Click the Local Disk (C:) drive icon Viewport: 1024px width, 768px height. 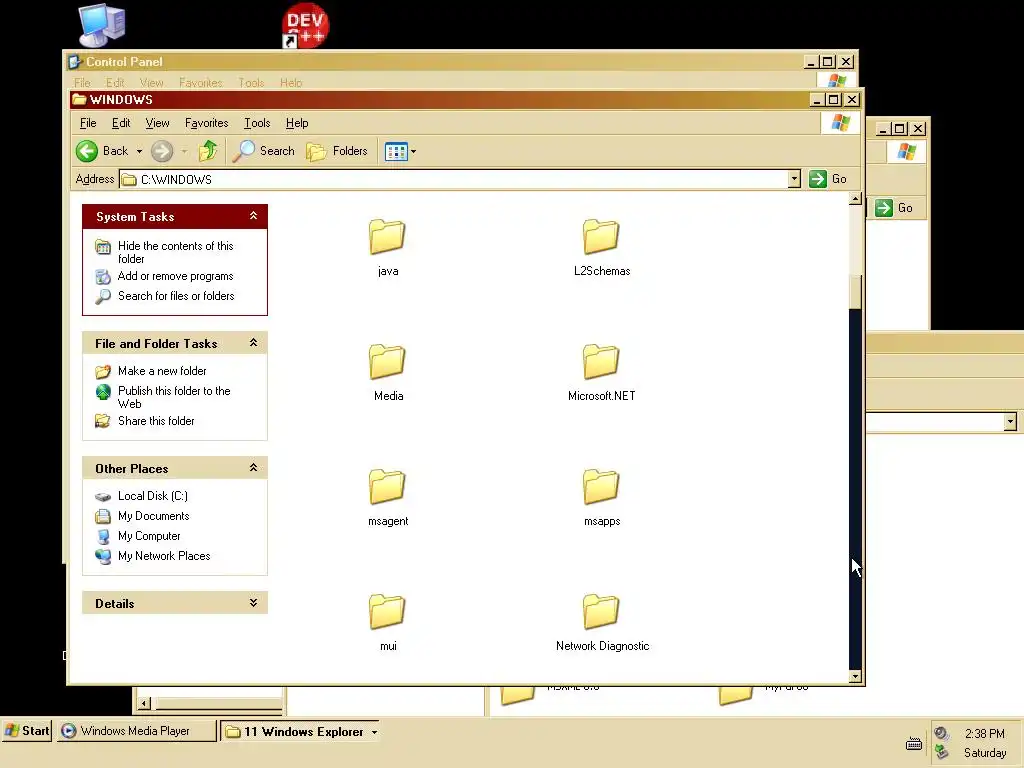click(103, 496)
